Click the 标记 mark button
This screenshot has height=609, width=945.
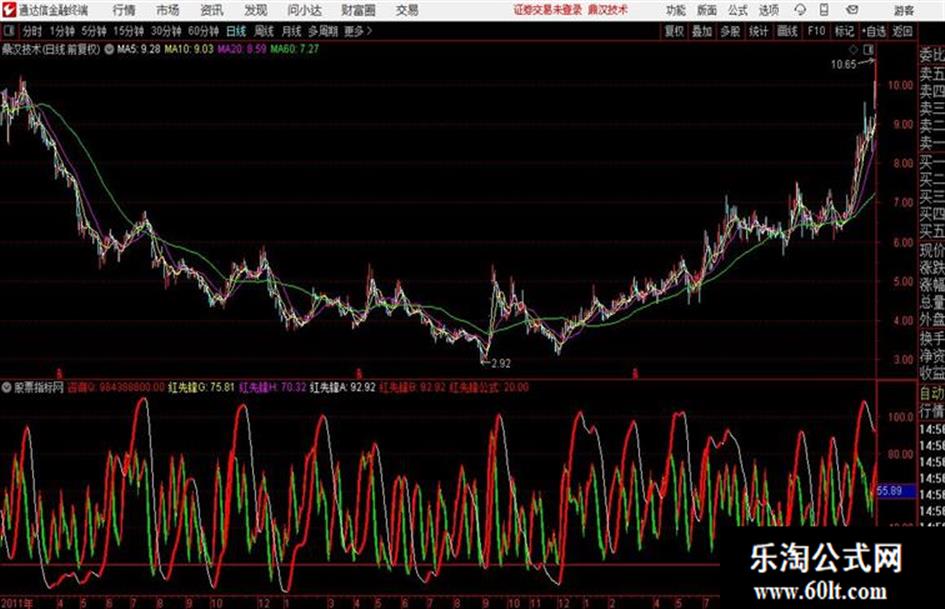click(844, 31)
